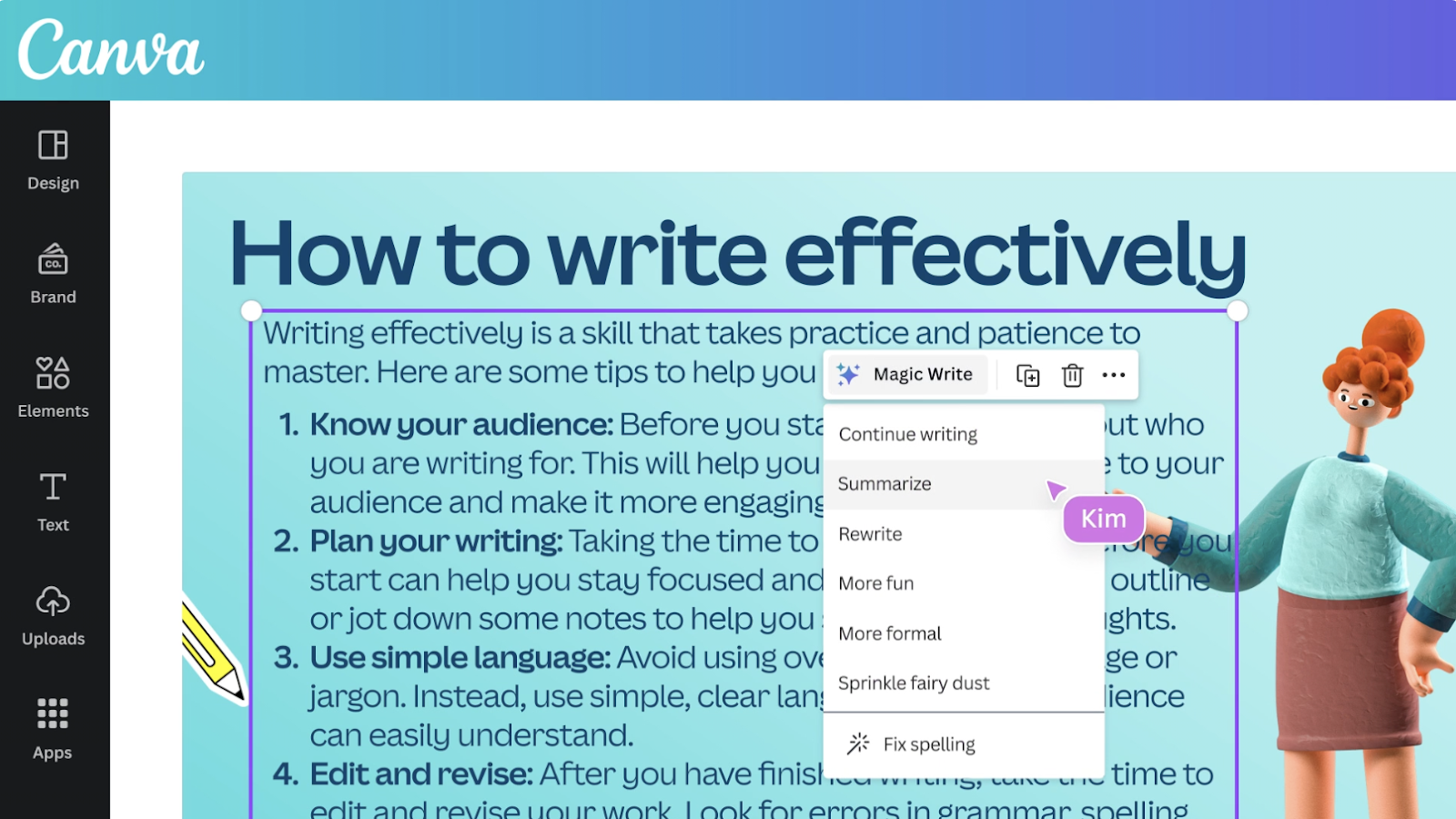The height and width of the screenshot is (819, 1456).
Task: Open the Uploads panel
Action: click(x=53, y=616)
